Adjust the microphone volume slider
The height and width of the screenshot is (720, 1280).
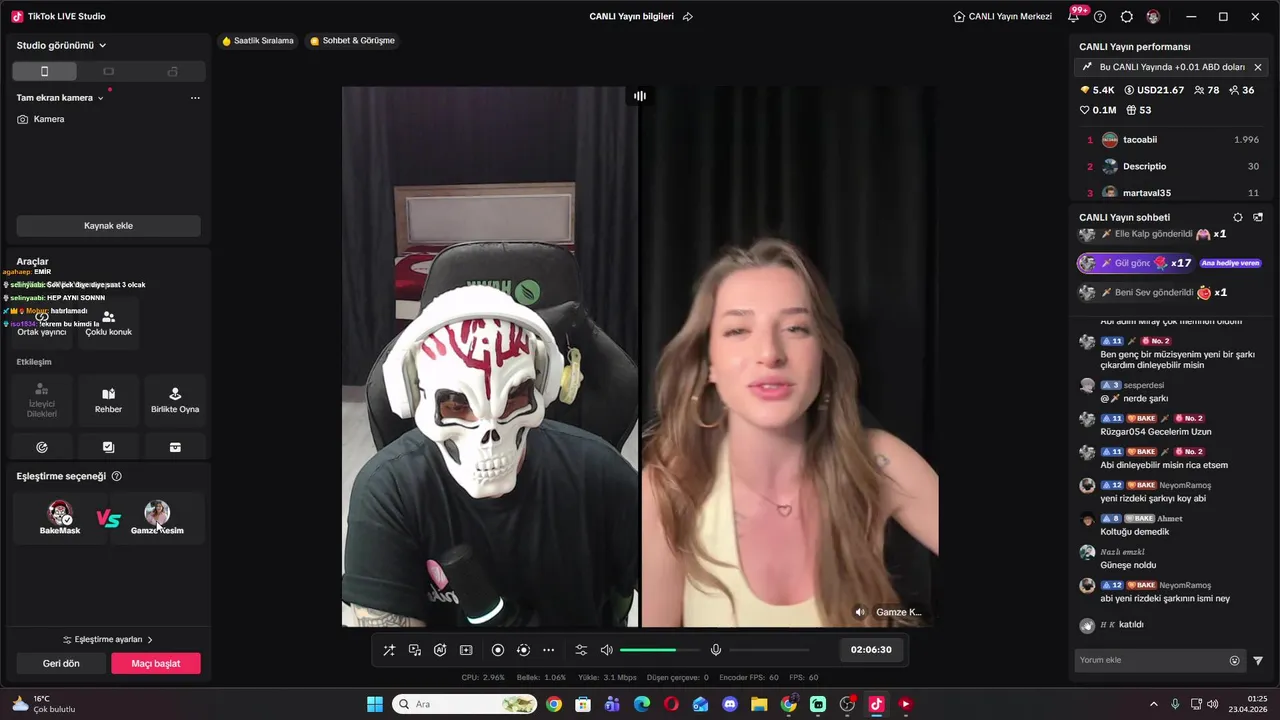[770, 650]
